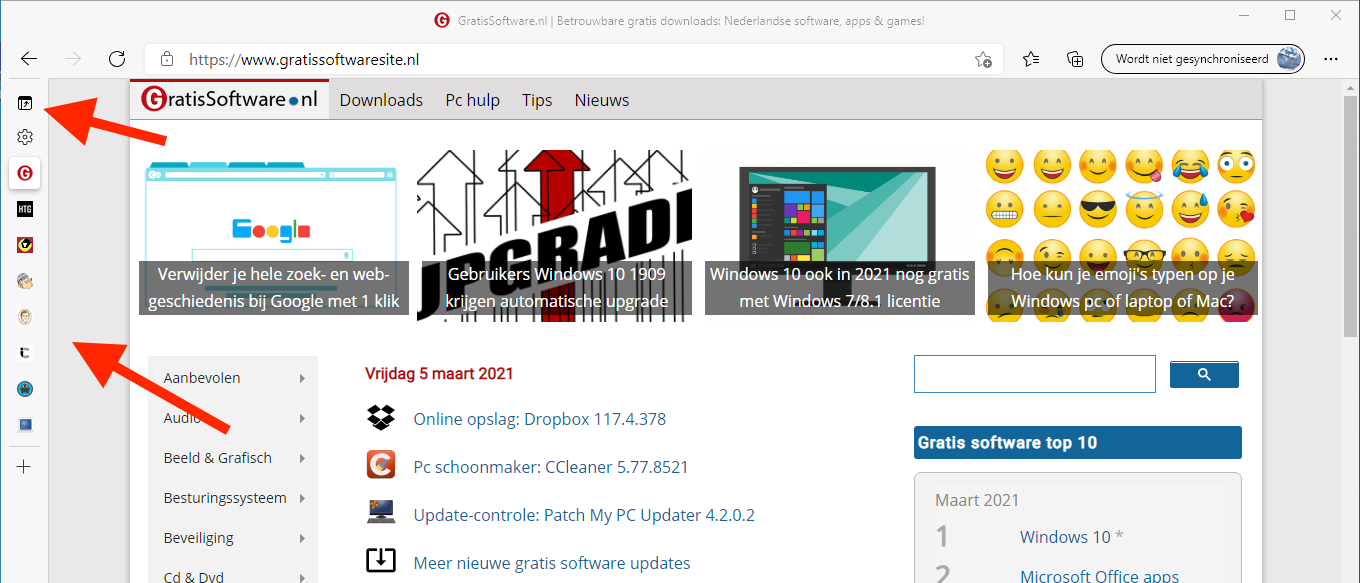The width and height of the screenshot is (1360, 583).
Task: Expand the Beveiliging category
Action: [301, 538]
